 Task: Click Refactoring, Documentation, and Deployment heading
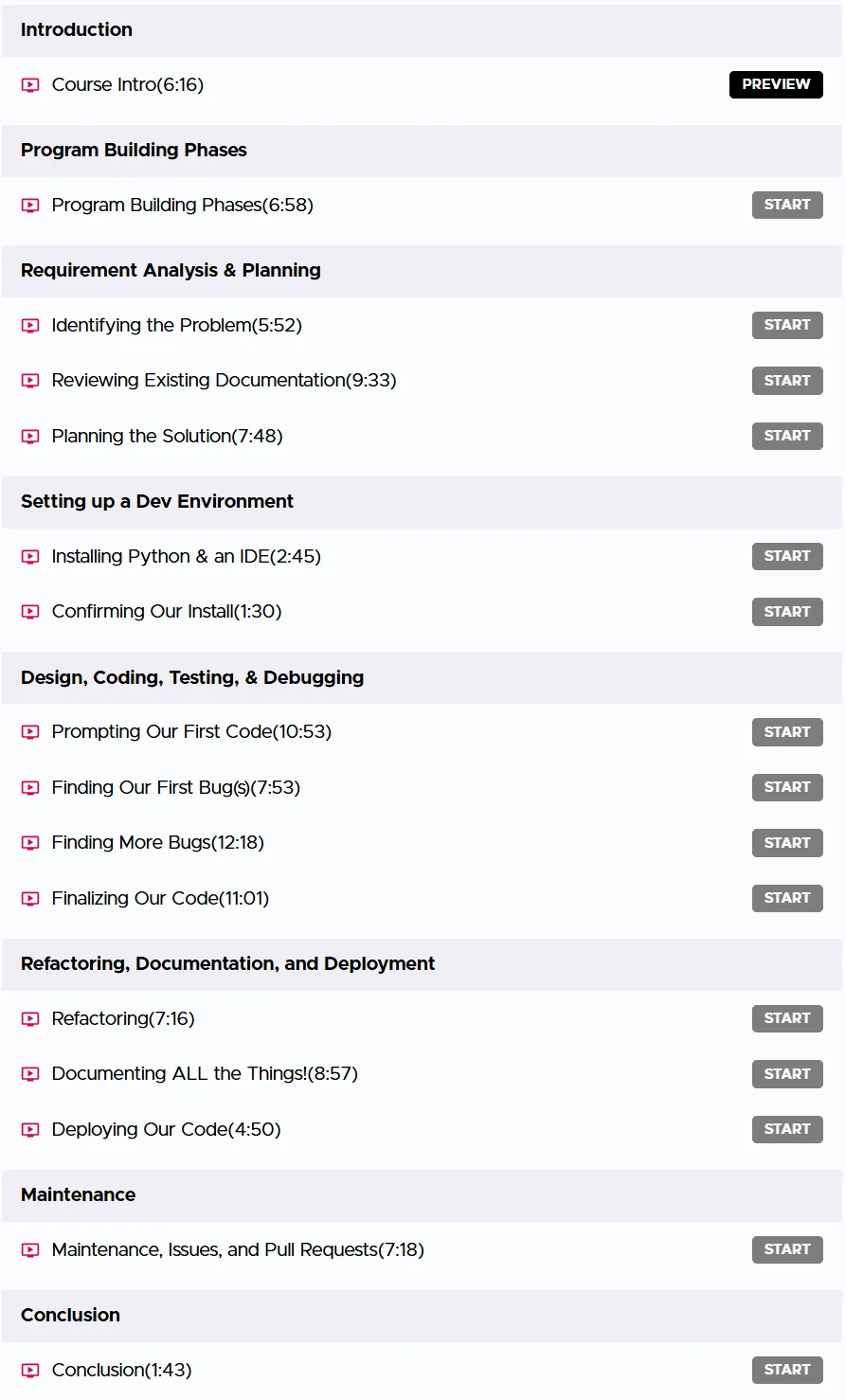click(228, 964)
